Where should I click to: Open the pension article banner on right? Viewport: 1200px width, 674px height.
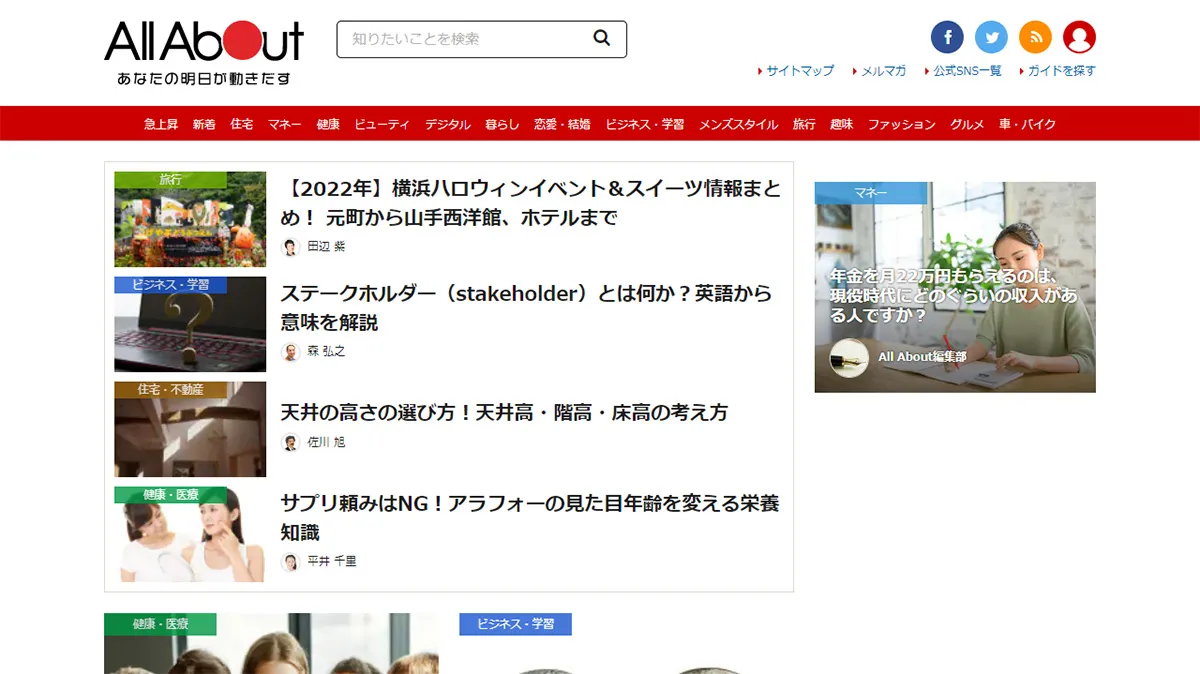click(x=954, y=287)
